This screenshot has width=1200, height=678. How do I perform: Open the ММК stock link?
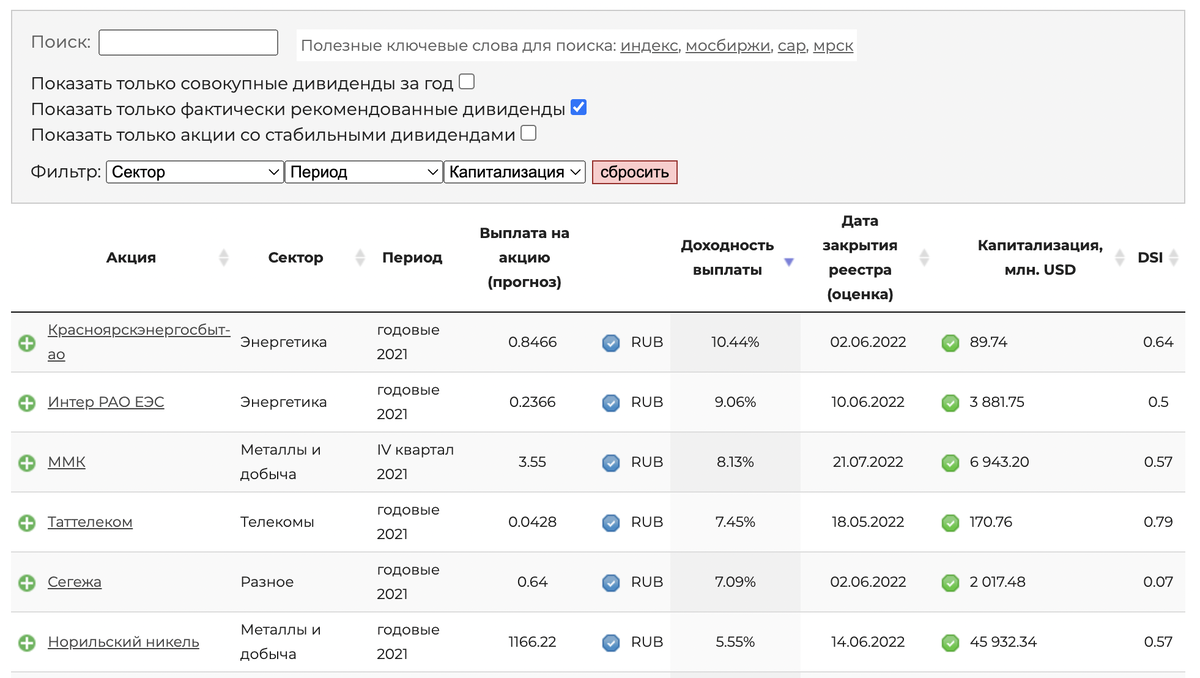point(67,462)
